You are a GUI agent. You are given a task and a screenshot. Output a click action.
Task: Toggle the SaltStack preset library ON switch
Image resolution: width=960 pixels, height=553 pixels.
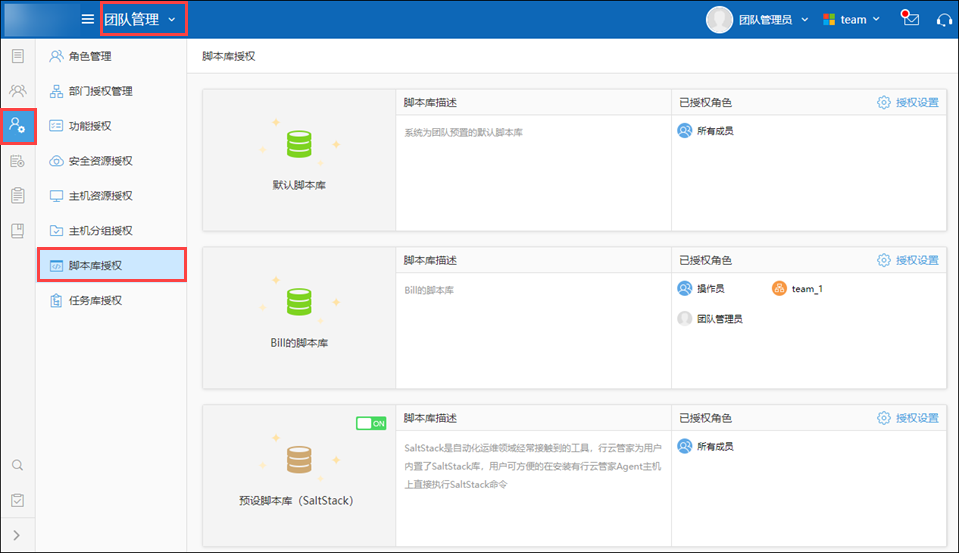pyautogui.click(x=371, y=423)
